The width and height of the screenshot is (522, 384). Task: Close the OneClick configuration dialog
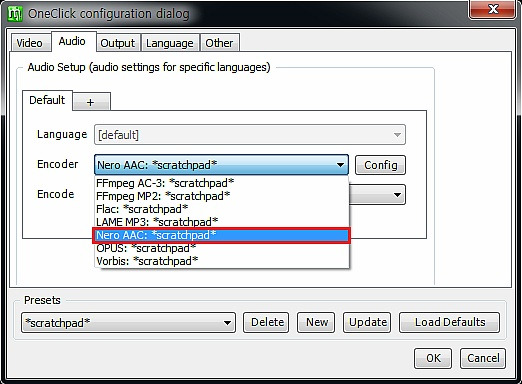click(x=493, y=9)
